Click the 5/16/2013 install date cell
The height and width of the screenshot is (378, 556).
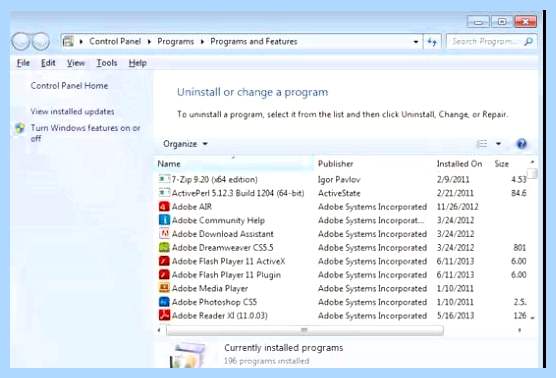(455, 315)
